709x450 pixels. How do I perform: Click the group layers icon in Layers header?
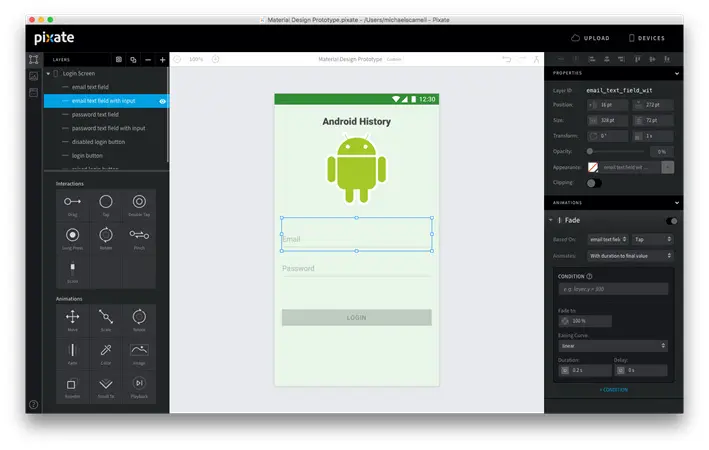coord(118,59)
